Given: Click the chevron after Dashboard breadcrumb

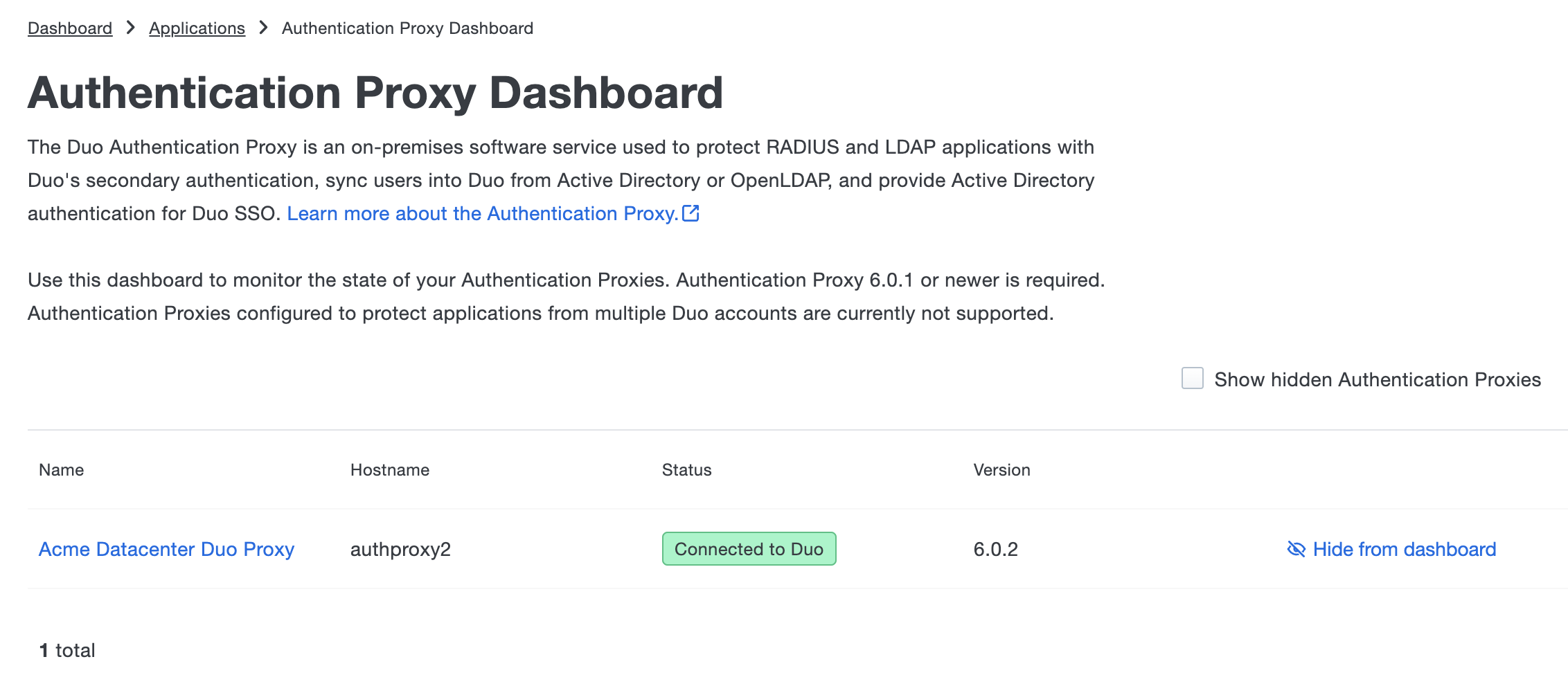Looking at the screenshot, I should click(x=130, y=28).
